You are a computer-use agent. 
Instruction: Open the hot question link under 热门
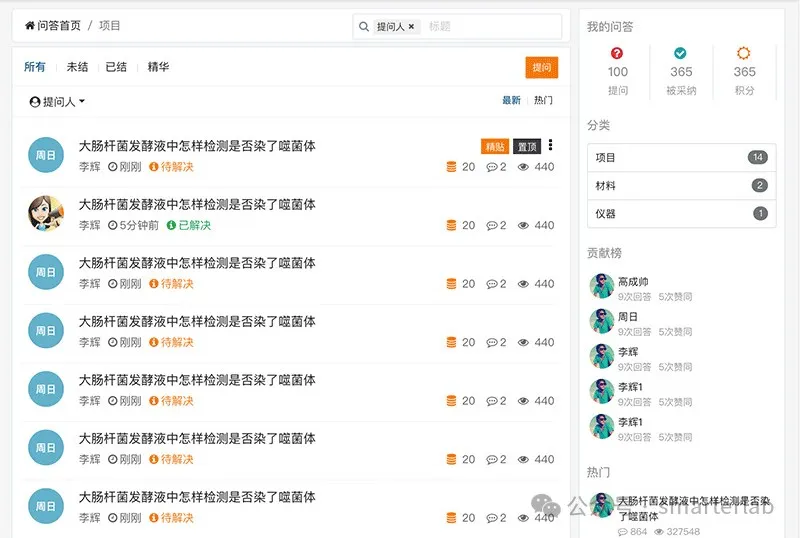(694, 509)
